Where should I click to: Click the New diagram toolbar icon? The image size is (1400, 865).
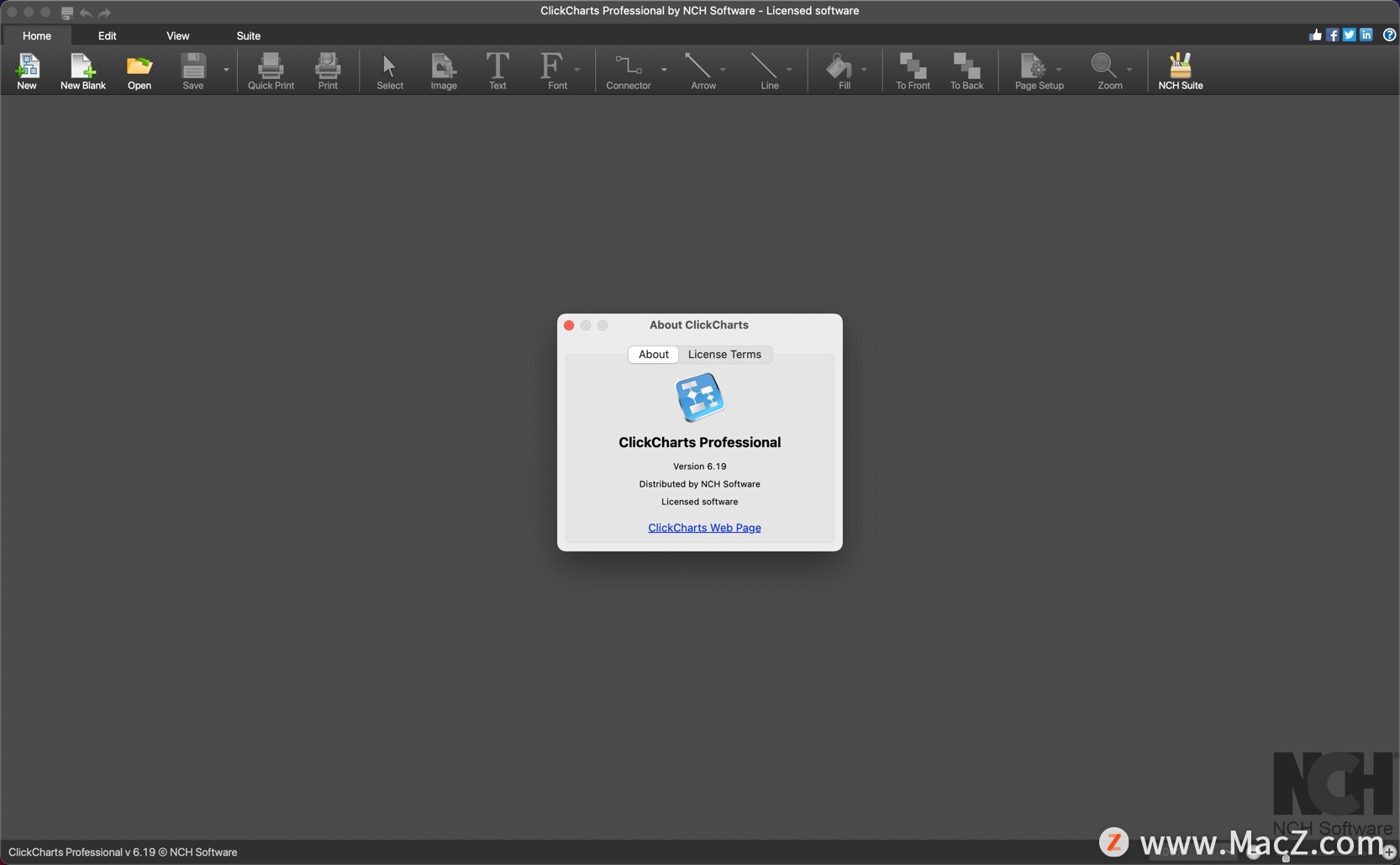point(27,71)
